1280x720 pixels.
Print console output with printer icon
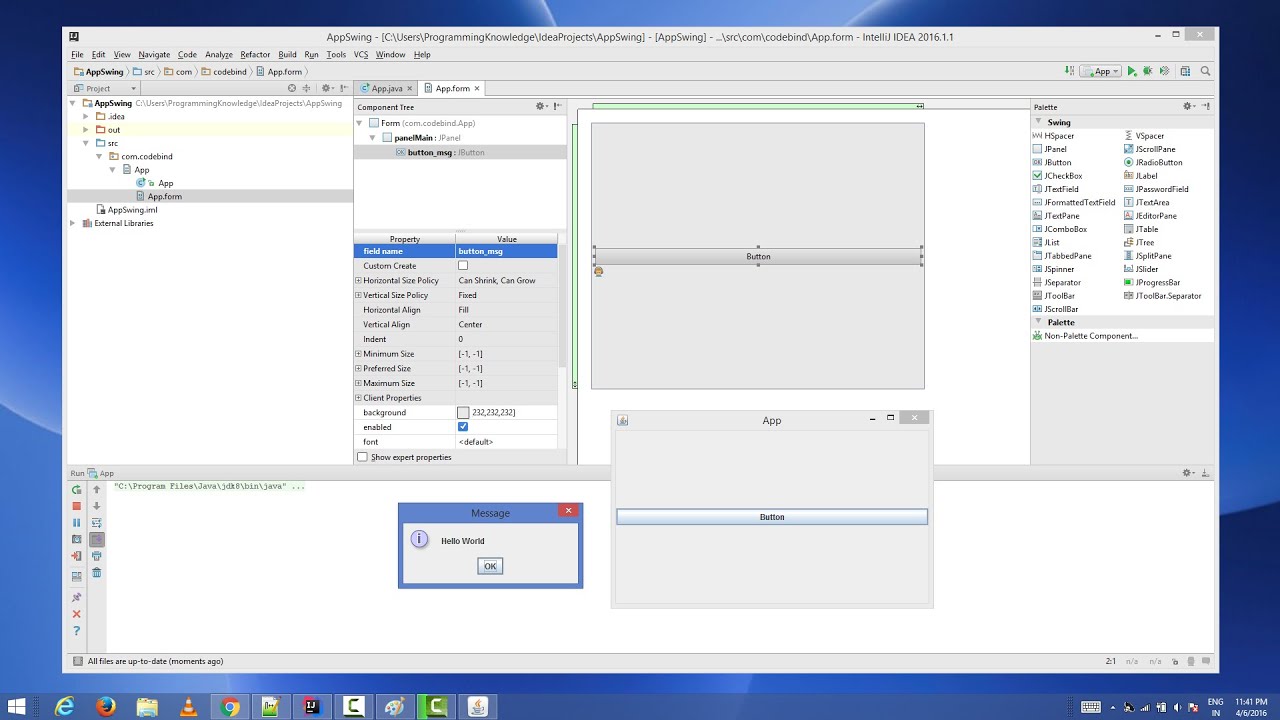click(x=96, y=556)
